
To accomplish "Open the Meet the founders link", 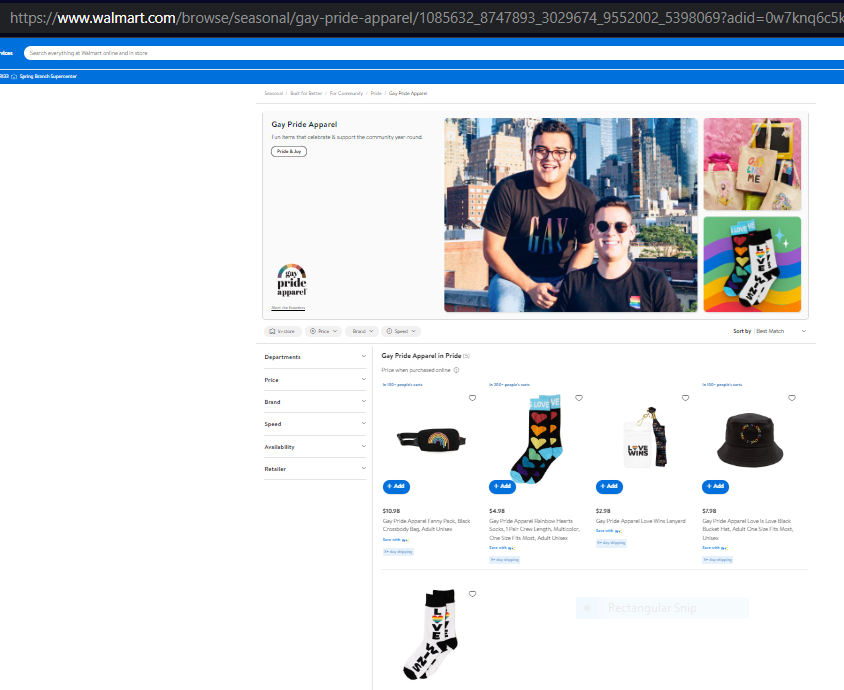I will [x=288, y=308].
